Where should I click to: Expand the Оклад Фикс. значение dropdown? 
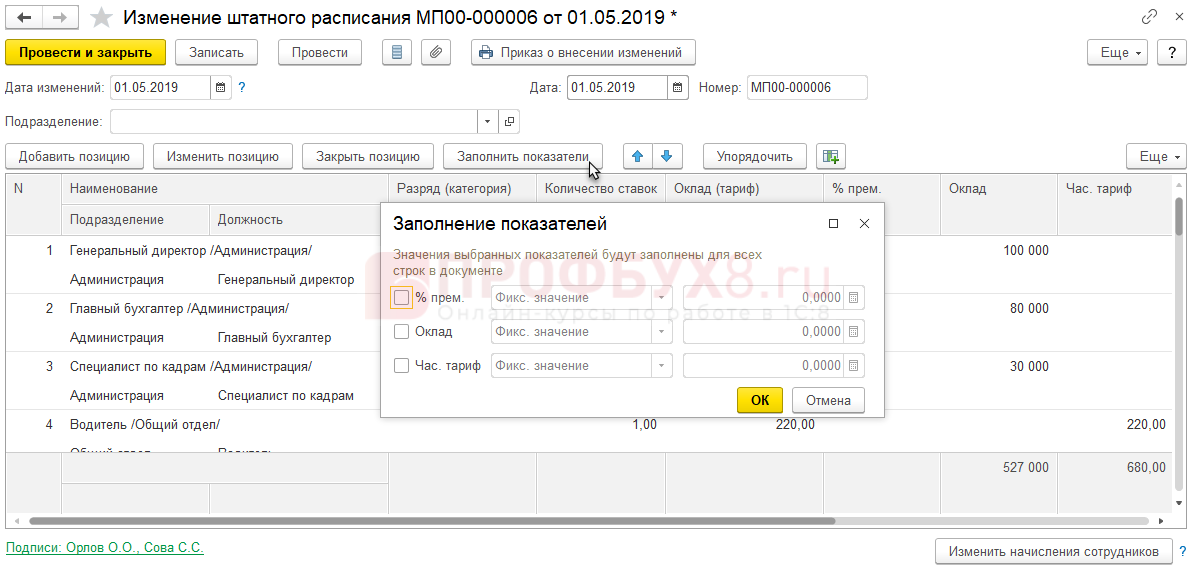tap(662, 332)
